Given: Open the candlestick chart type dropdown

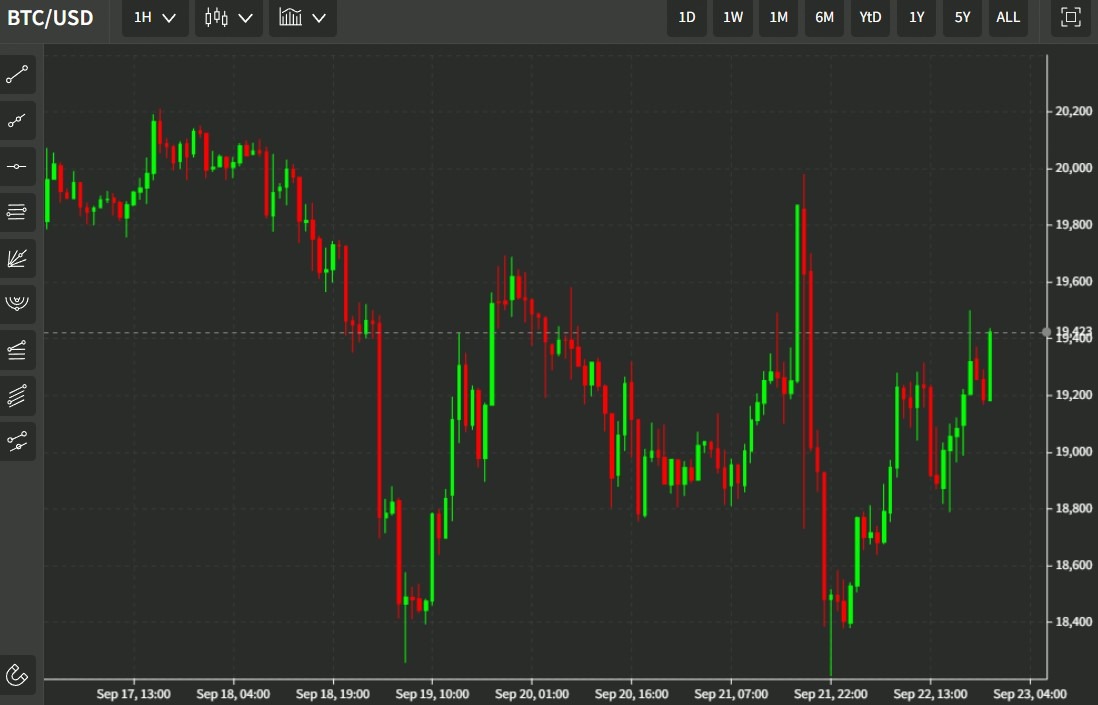Looking at the screenshot, I should (x=228, y=18).
